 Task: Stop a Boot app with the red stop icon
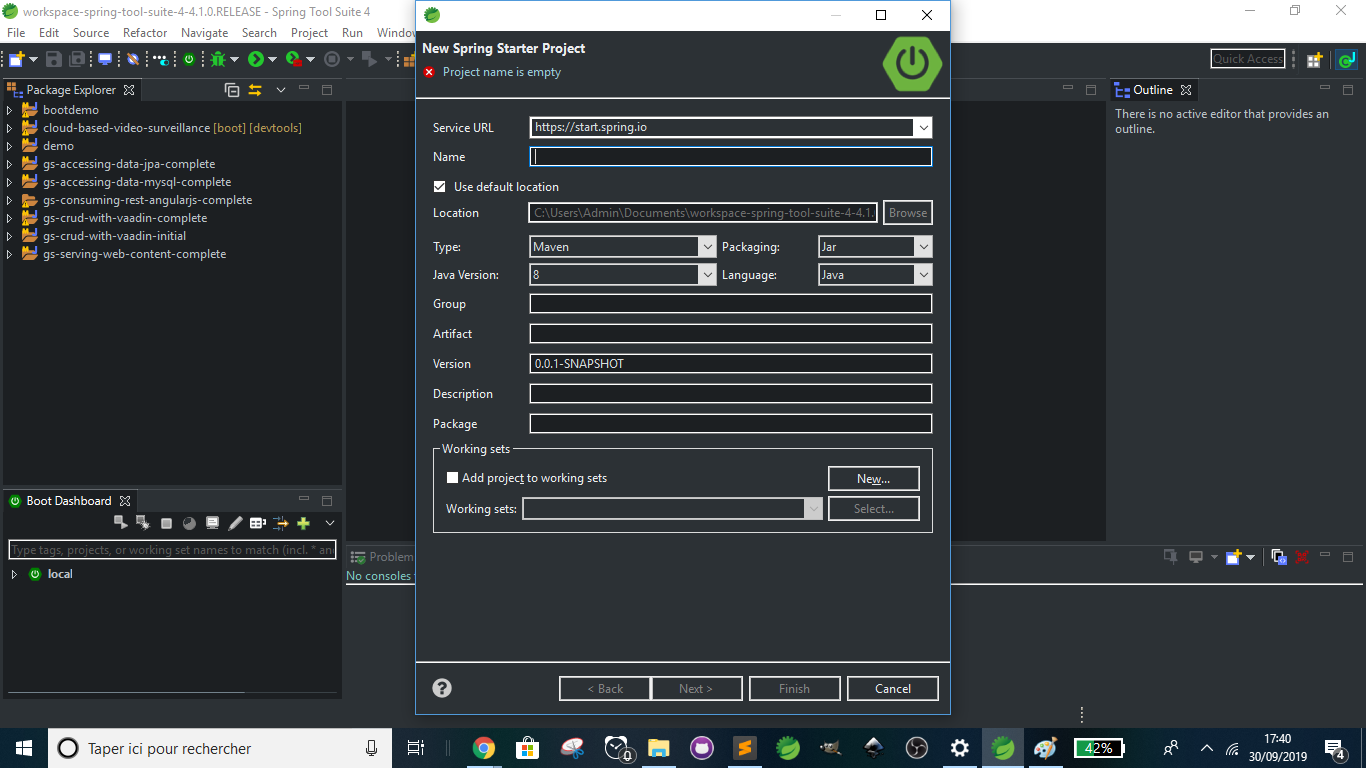click(166, 522)
